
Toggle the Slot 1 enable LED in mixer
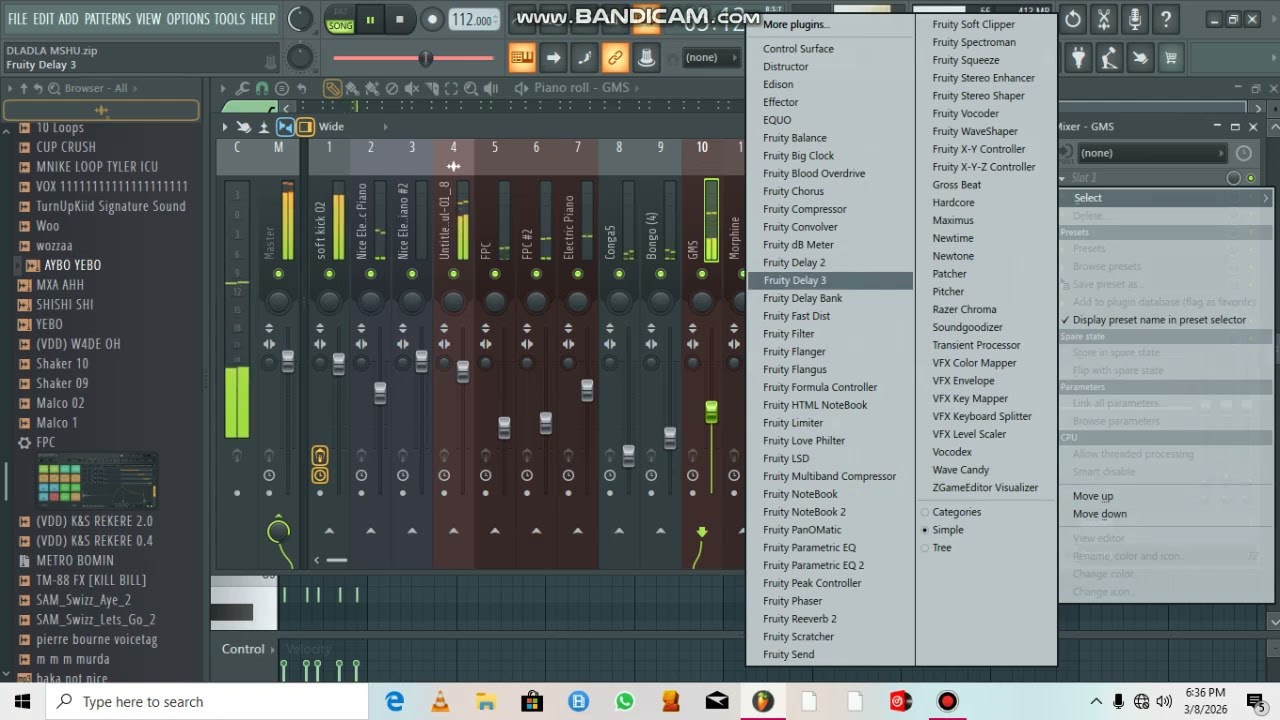pos(1251,178)
